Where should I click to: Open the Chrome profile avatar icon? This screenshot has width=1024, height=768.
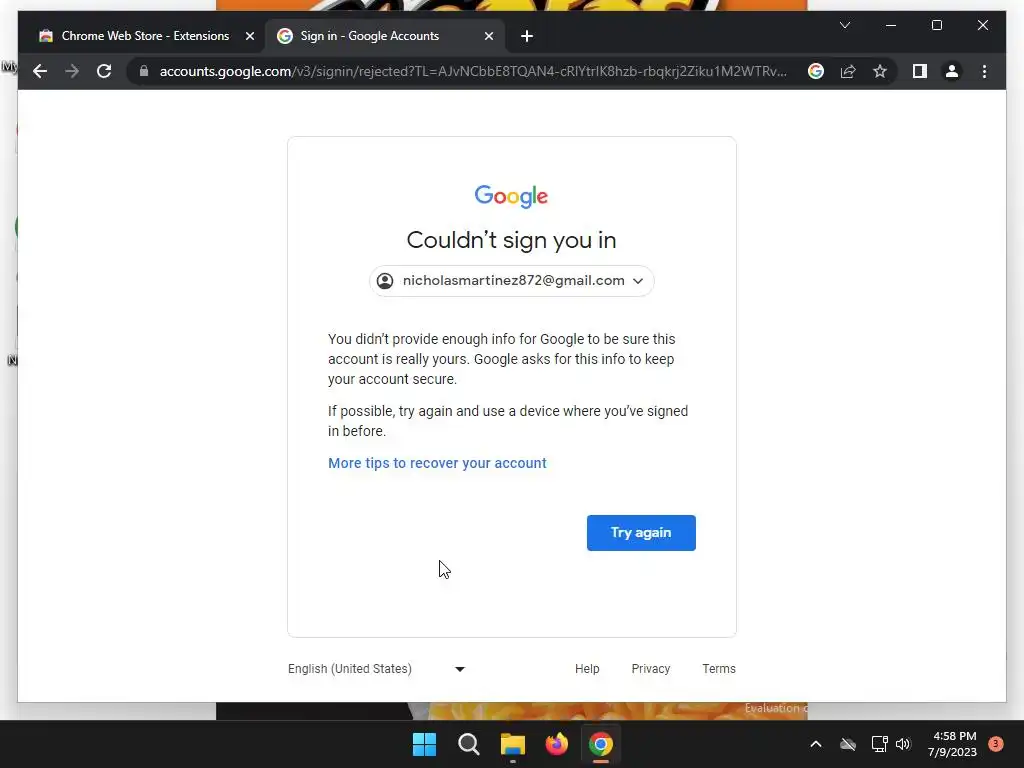pos(952,71)
